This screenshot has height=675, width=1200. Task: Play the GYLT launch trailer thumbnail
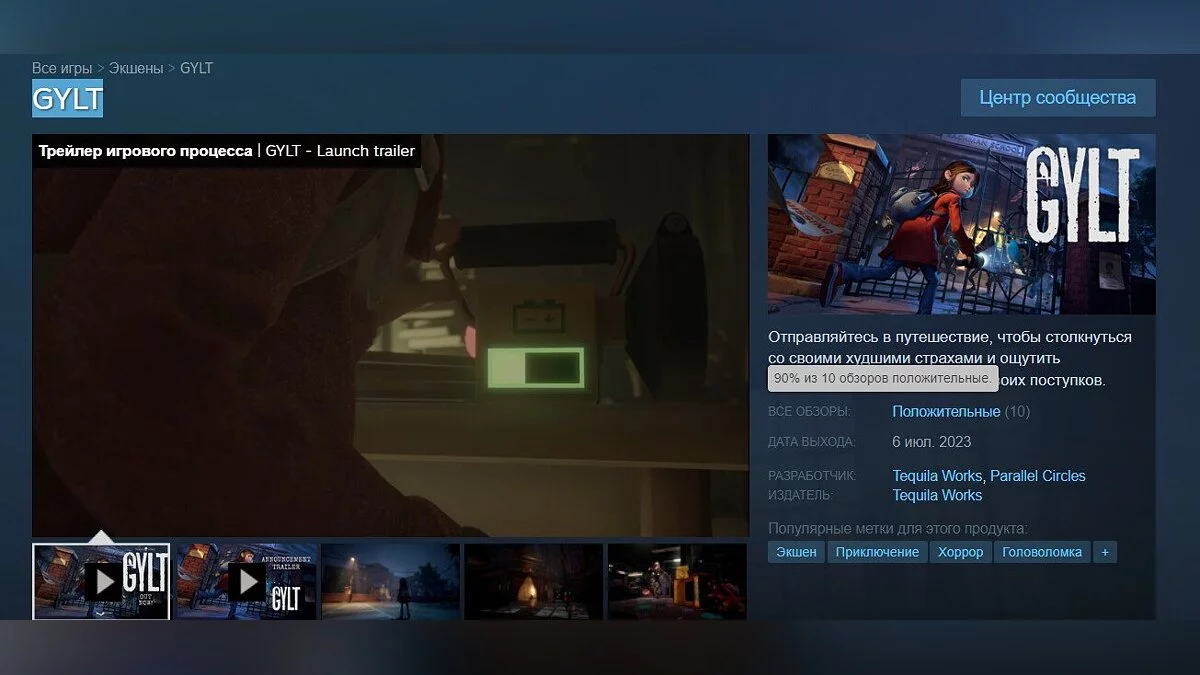101,581
